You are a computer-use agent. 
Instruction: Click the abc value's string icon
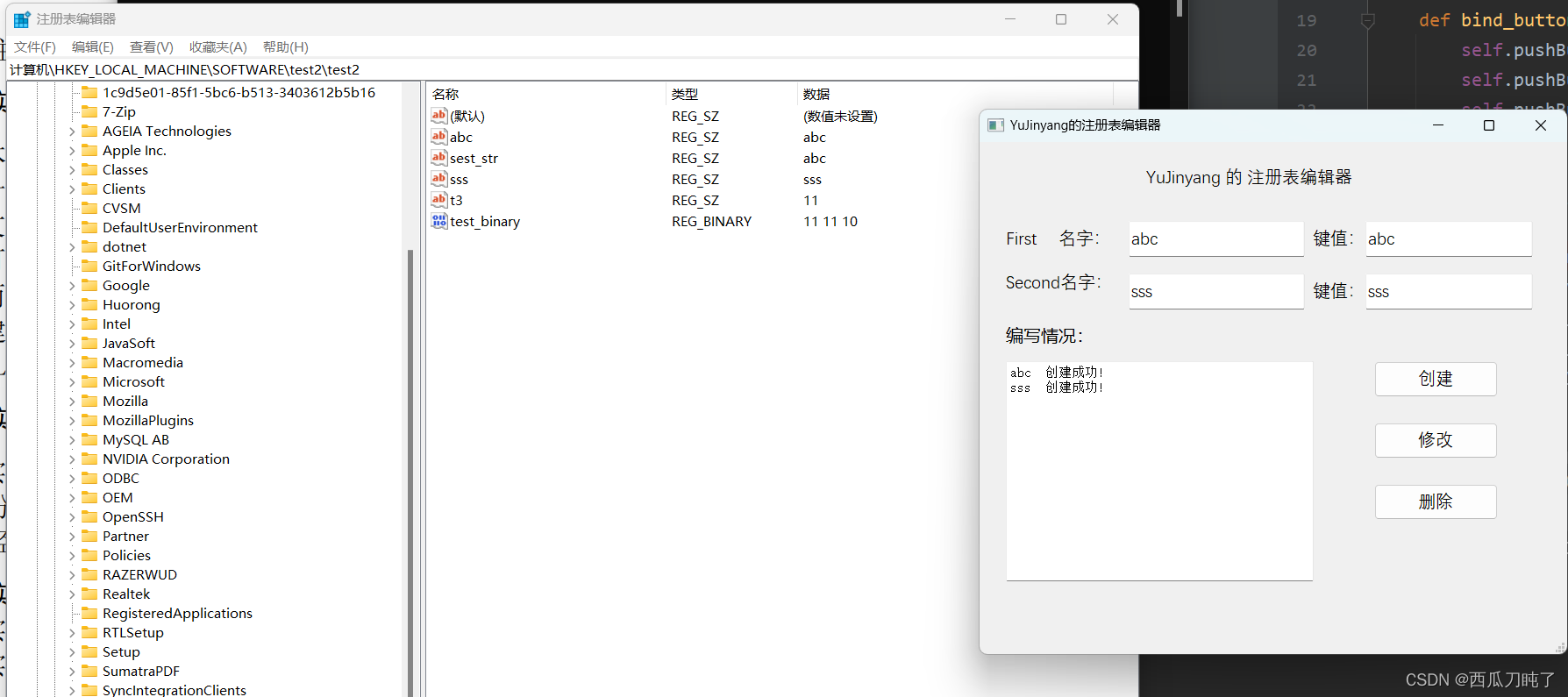439,137
